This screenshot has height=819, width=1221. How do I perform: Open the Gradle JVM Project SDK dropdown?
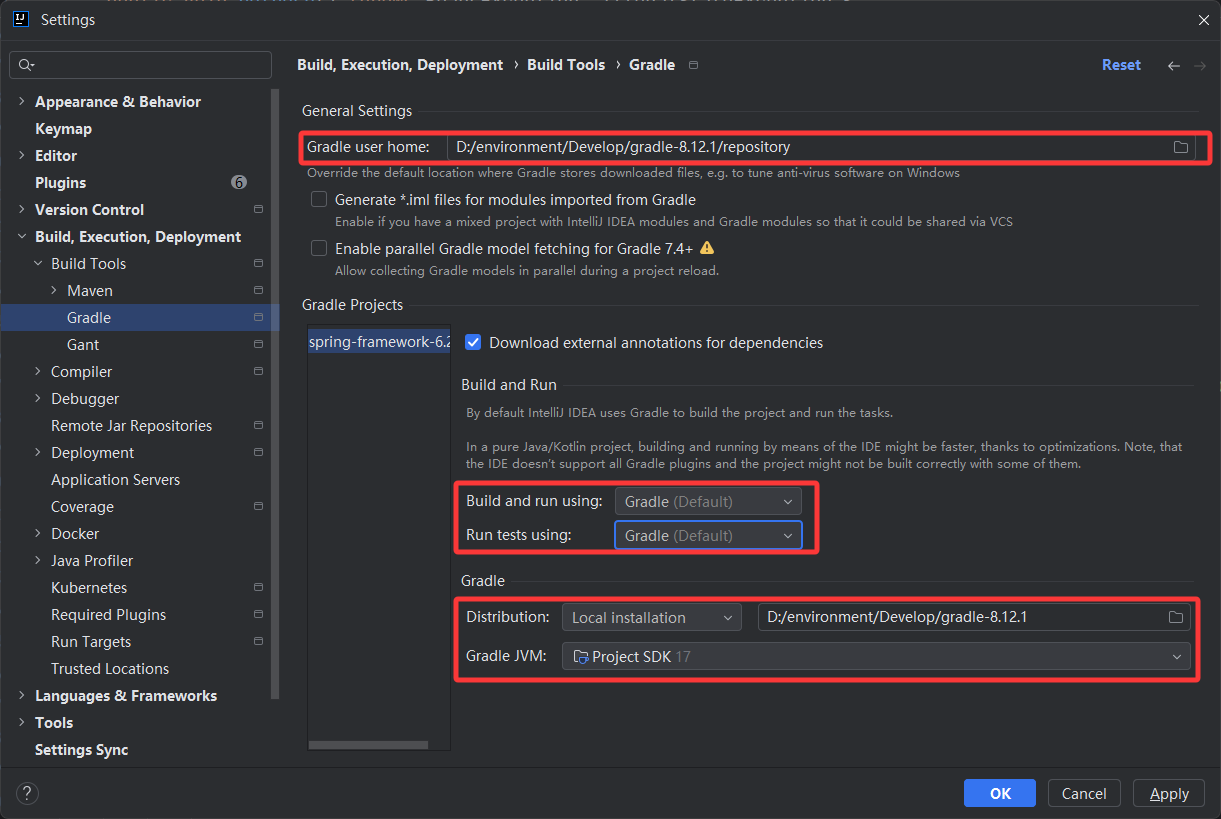876,657
